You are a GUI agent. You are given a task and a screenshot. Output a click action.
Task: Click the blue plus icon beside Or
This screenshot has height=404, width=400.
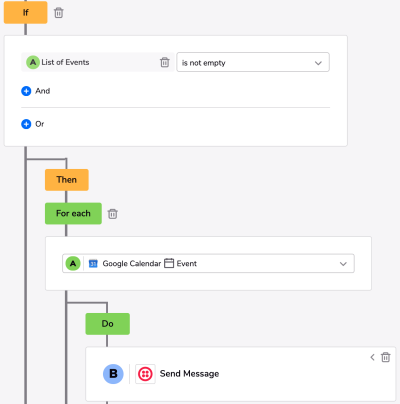click(26, 124)
